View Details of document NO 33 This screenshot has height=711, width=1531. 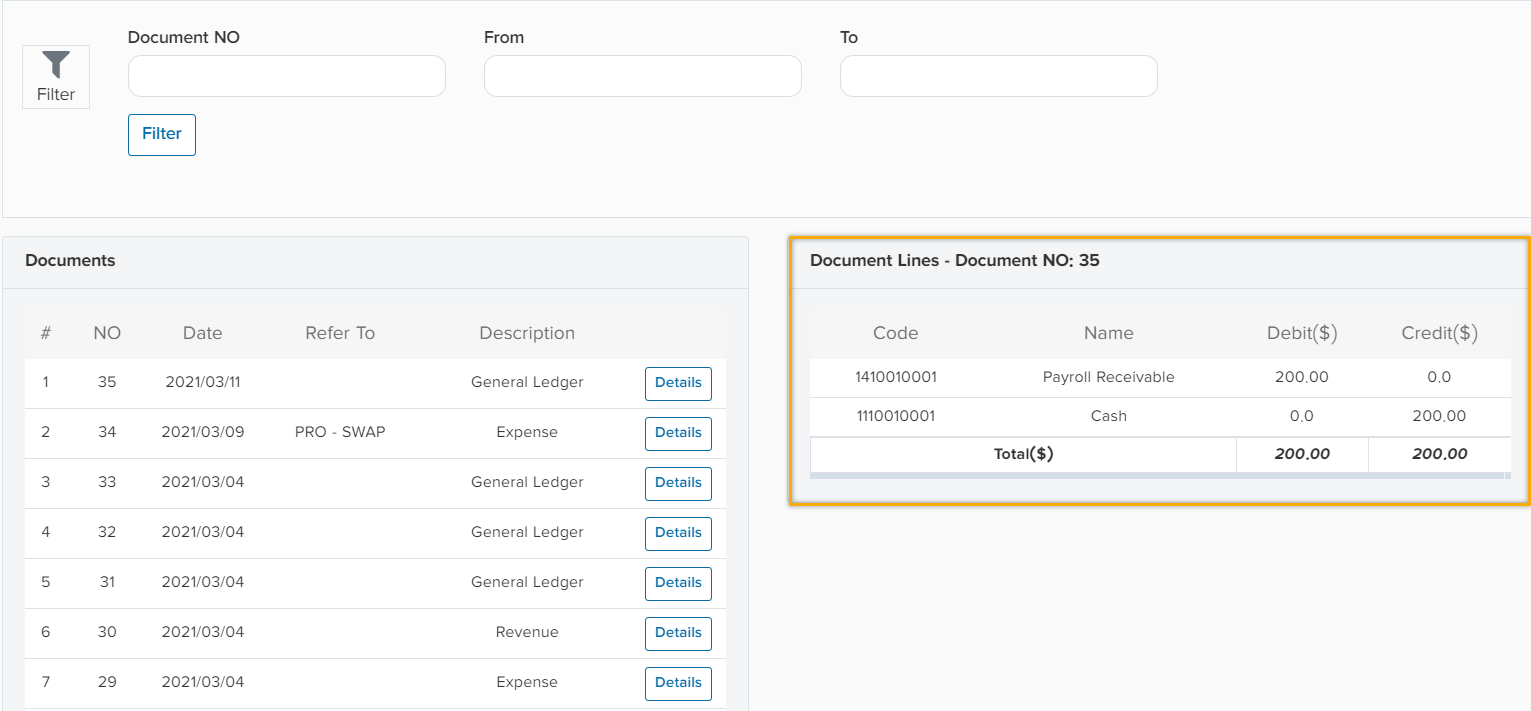pos(678,483)
